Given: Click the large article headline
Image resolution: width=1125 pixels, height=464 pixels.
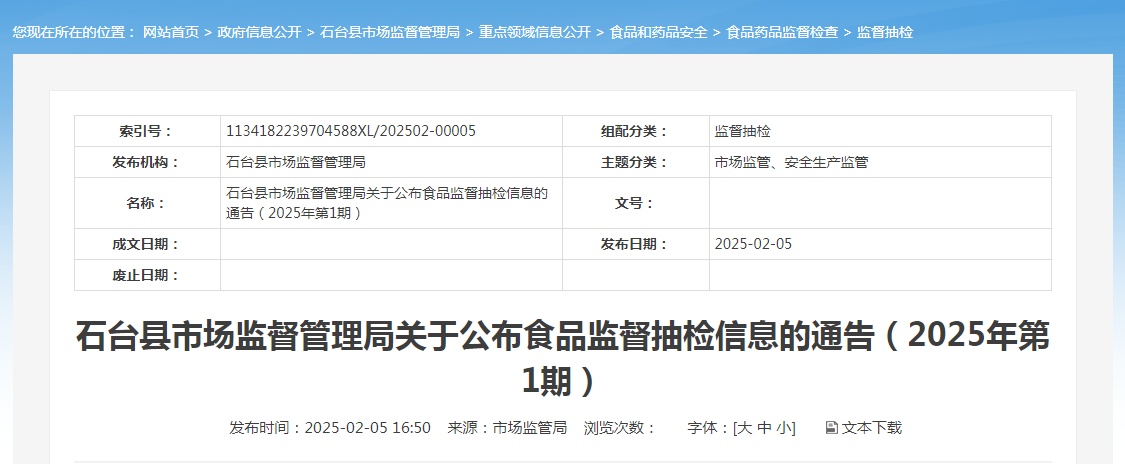Looking at the screenshot, I should tap(562, 359).
